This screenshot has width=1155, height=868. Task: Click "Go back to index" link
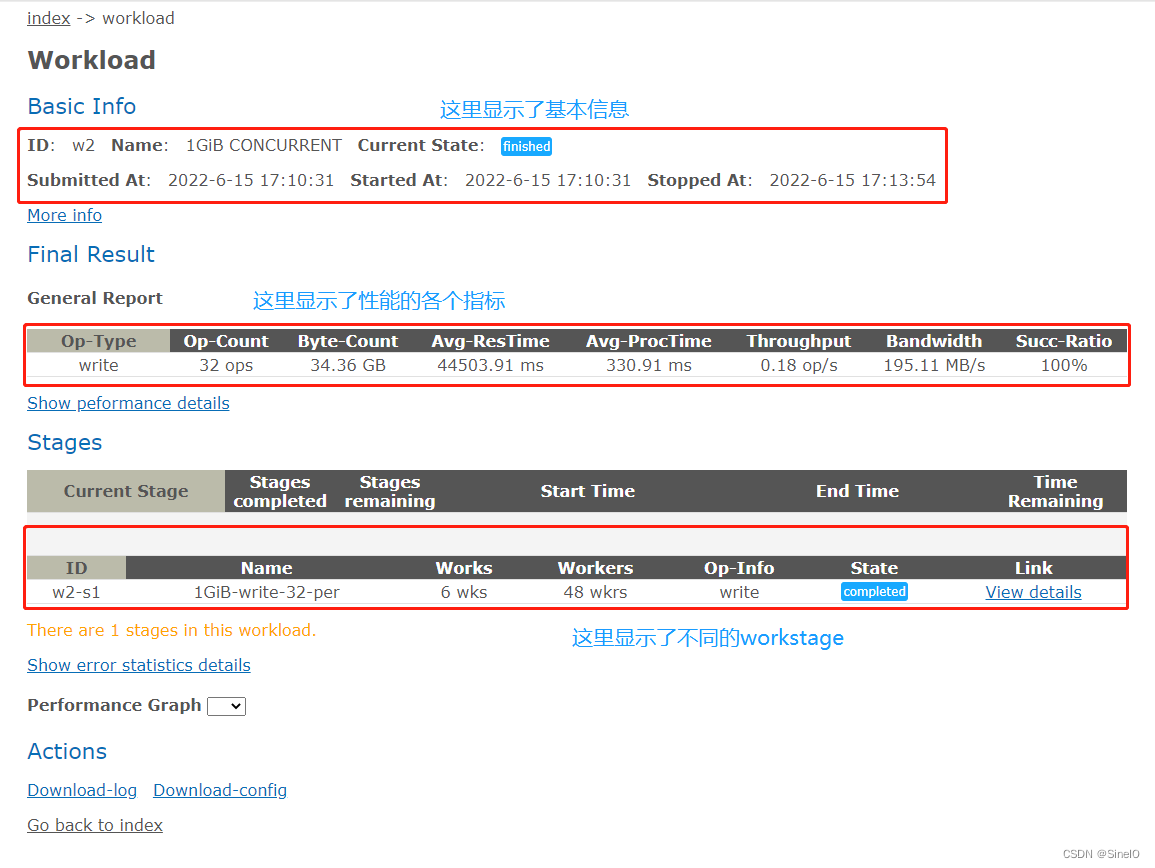[95, 825]
